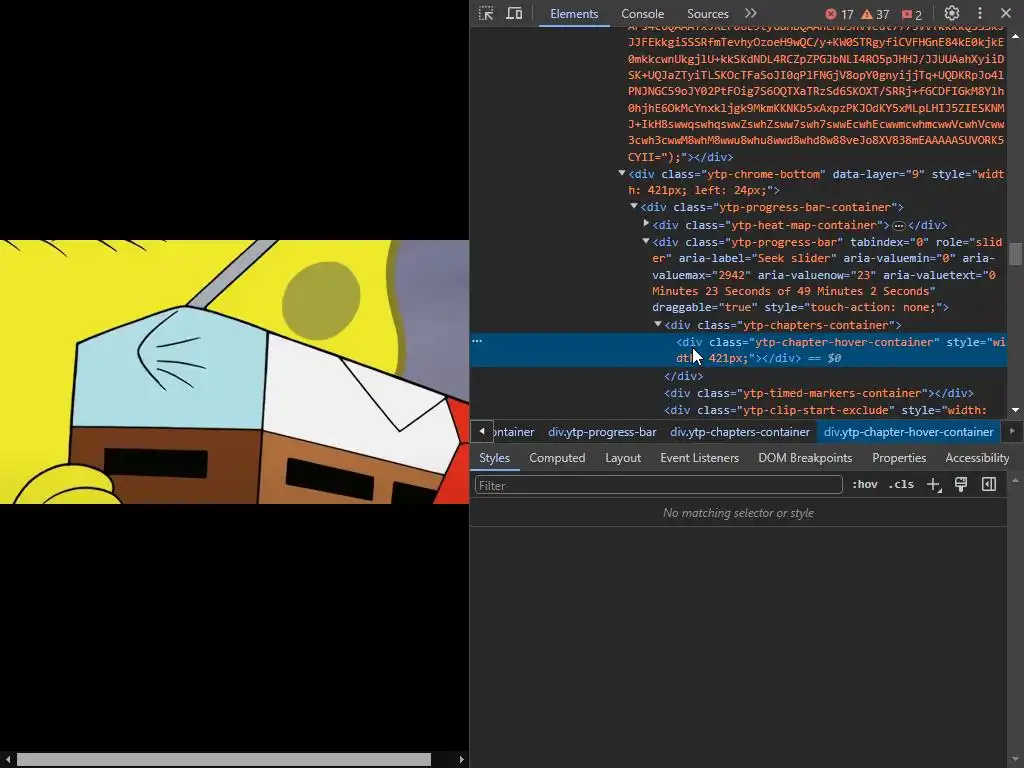The image size is (1024, 768).
Task: Collapse the ytp-chapters-container node
Action: coord(658,324)
